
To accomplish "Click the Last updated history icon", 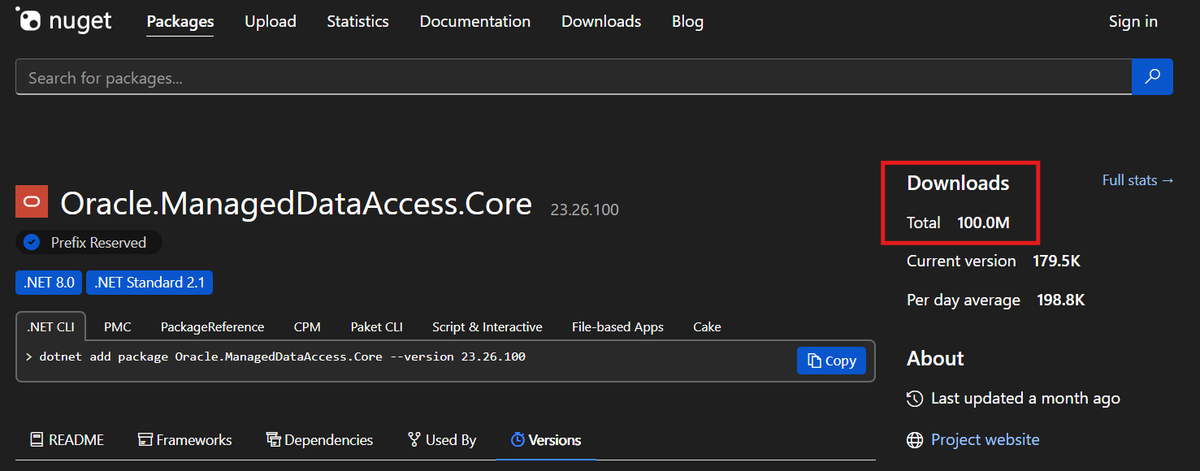I will click(914, 398).
